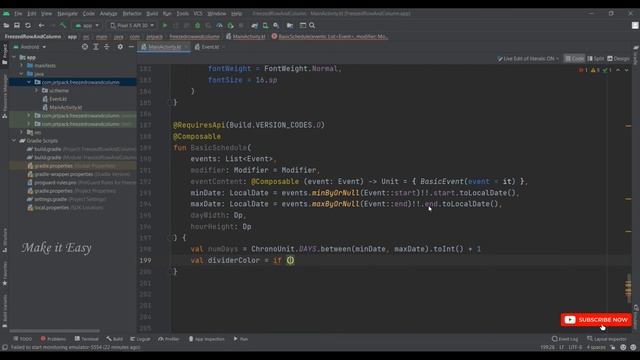Click the Save All toolbar icon
This screenshot has width=640, height=360.
click(17, 25)
